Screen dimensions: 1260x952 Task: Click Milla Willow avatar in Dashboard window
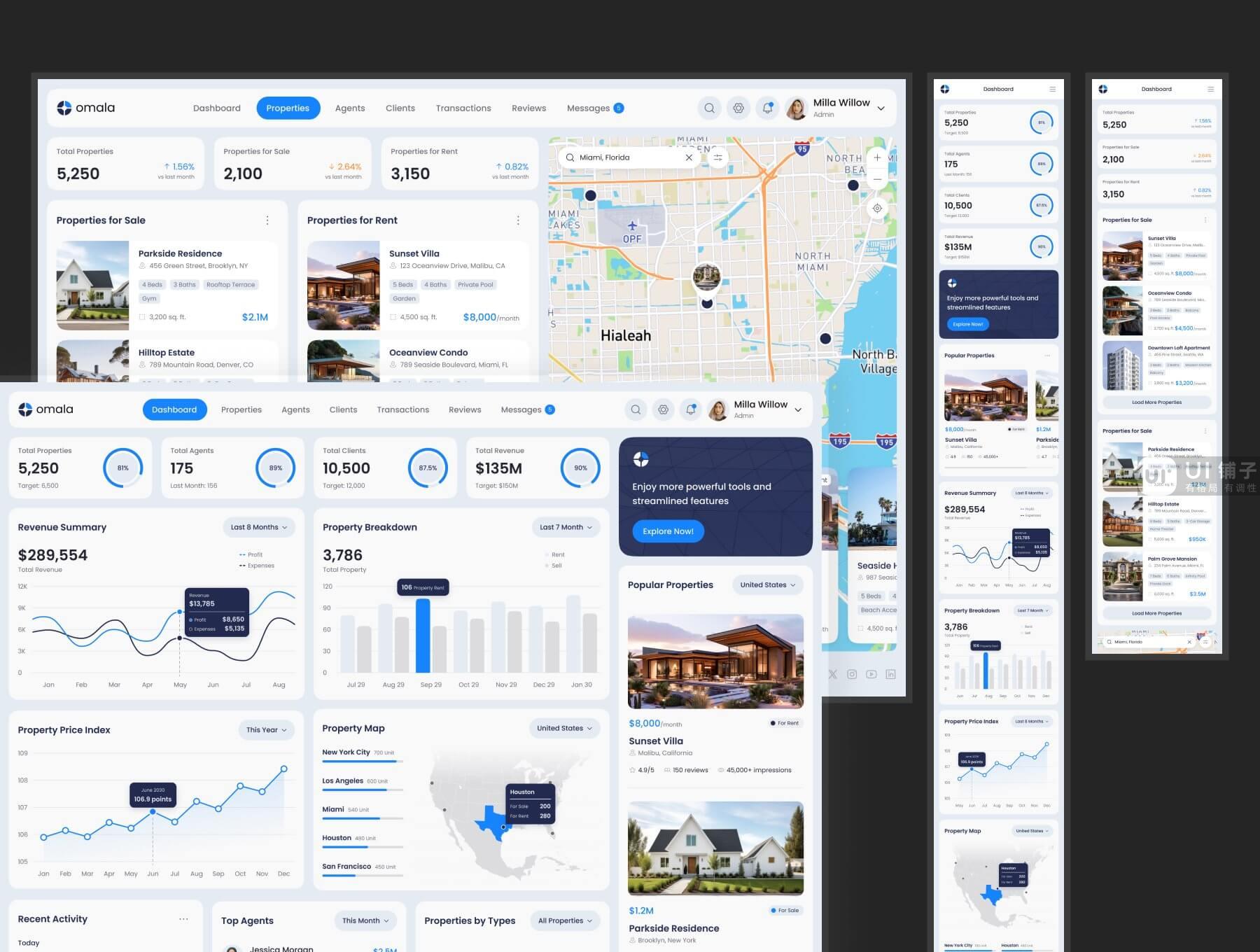point(718,409)
